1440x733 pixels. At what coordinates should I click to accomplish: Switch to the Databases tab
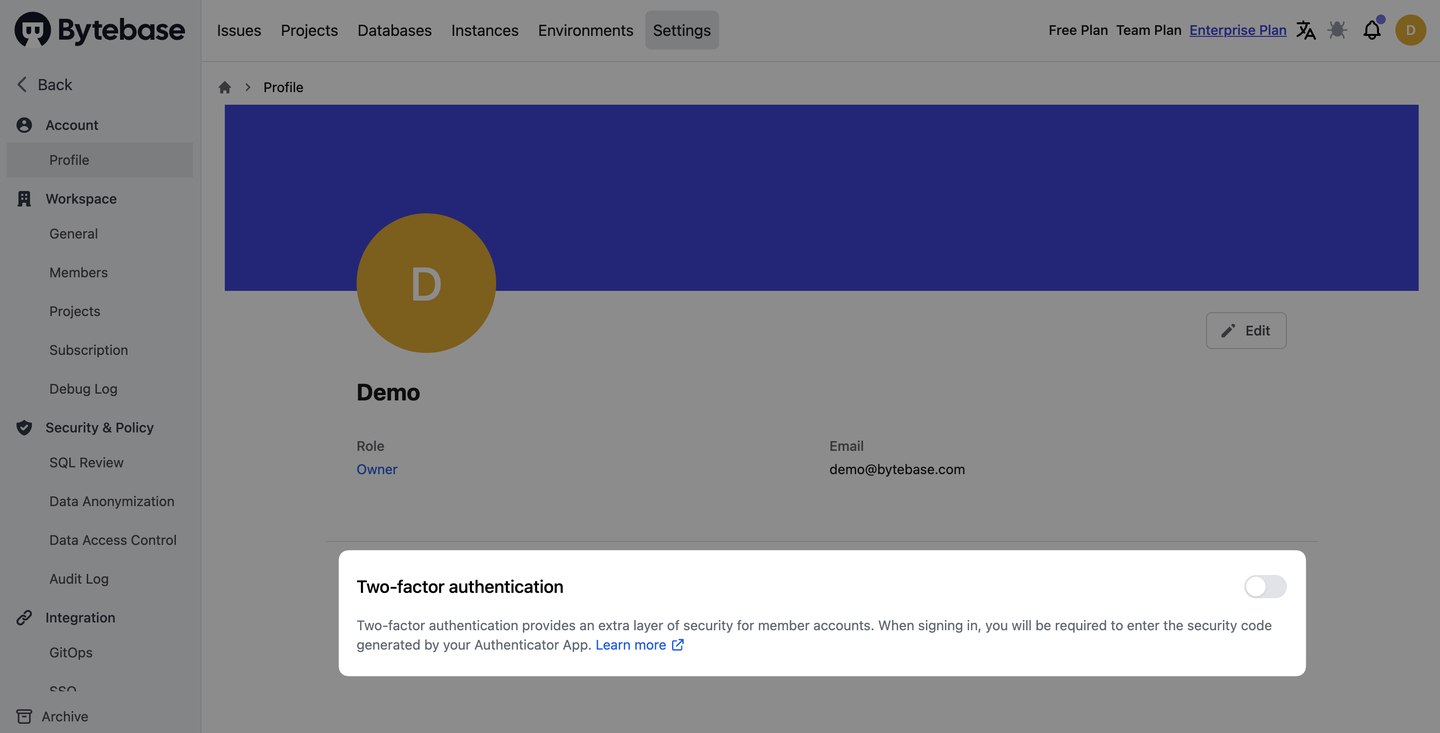(x=394, y=30)
